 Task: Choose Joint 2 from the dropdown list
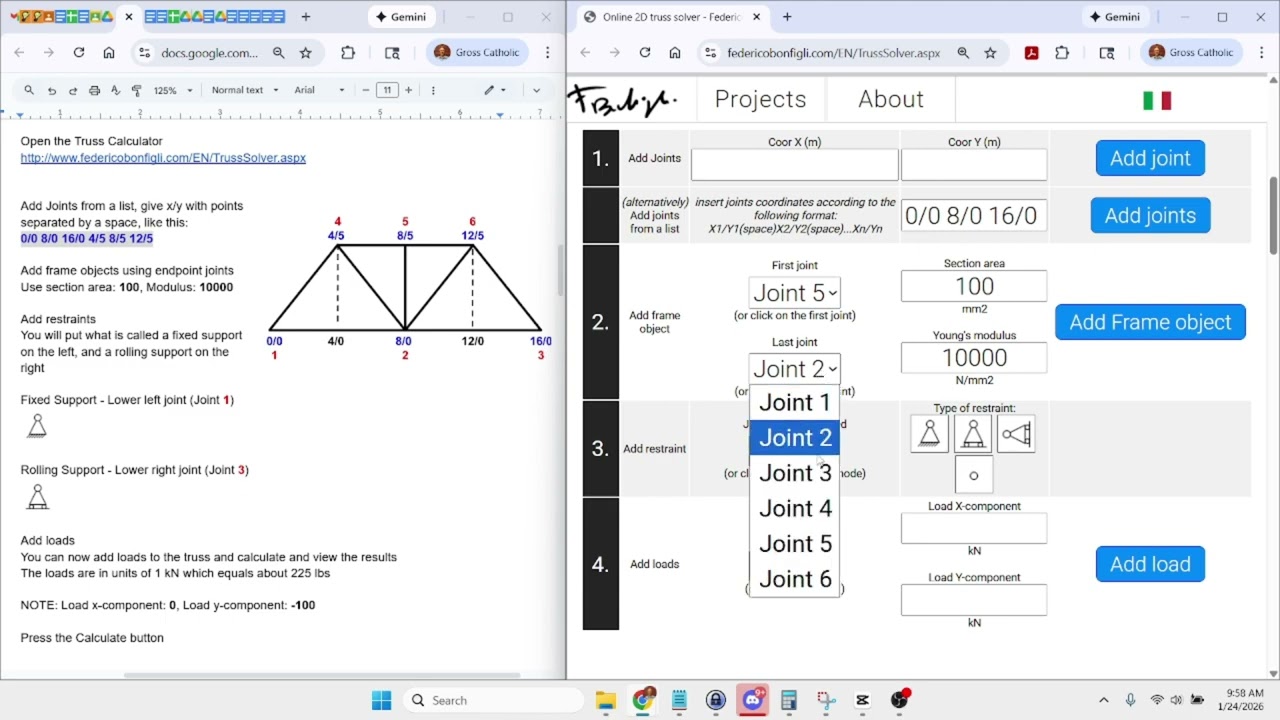tap(795, 437)
